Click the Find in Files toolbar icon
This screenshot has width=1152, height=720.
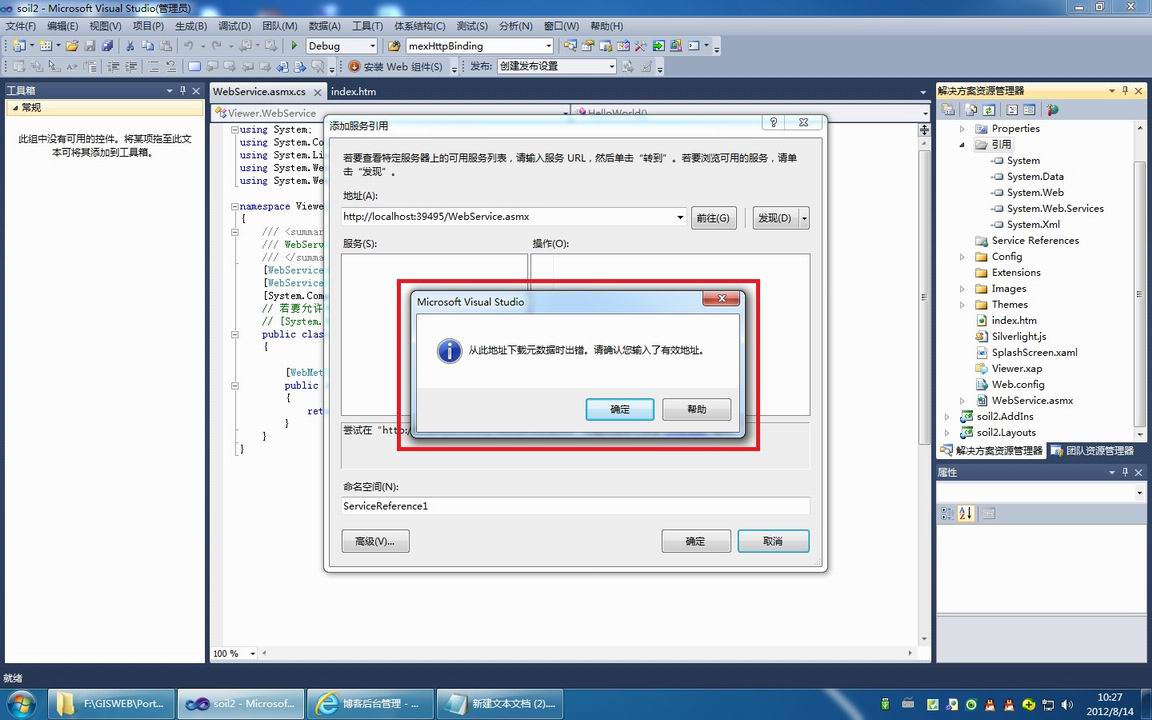click(394, 46)
